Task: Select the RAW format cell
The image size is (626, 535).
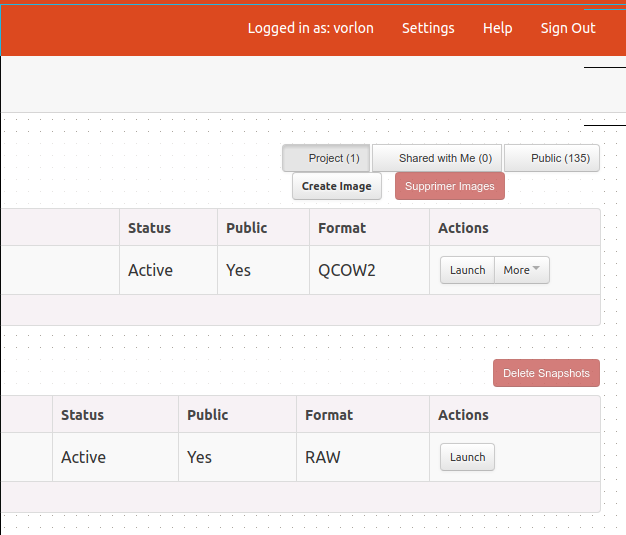Action: (x=363, y=457)
